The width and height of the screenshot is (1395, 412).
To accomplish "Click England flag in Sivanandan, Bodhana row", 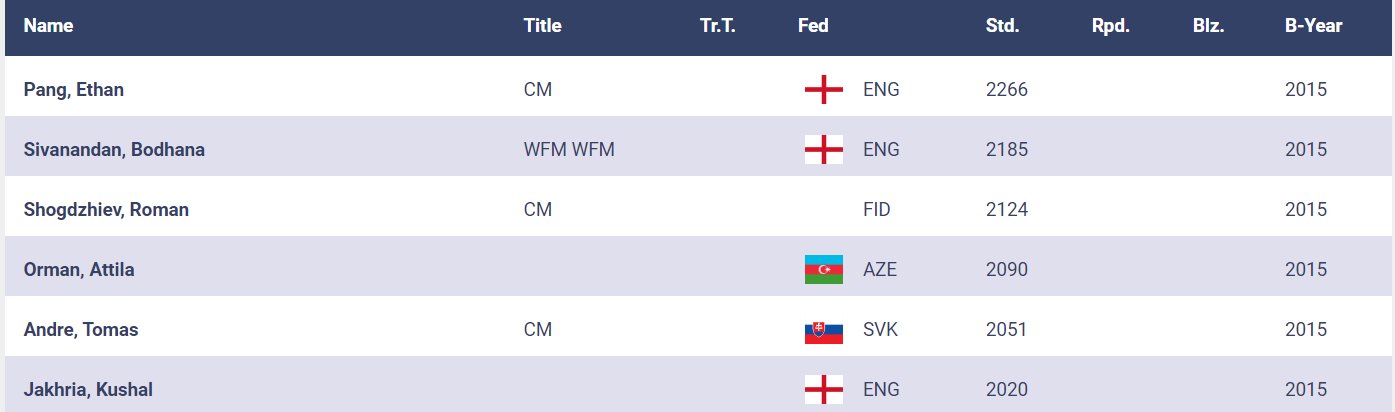I will pos(823,150).
